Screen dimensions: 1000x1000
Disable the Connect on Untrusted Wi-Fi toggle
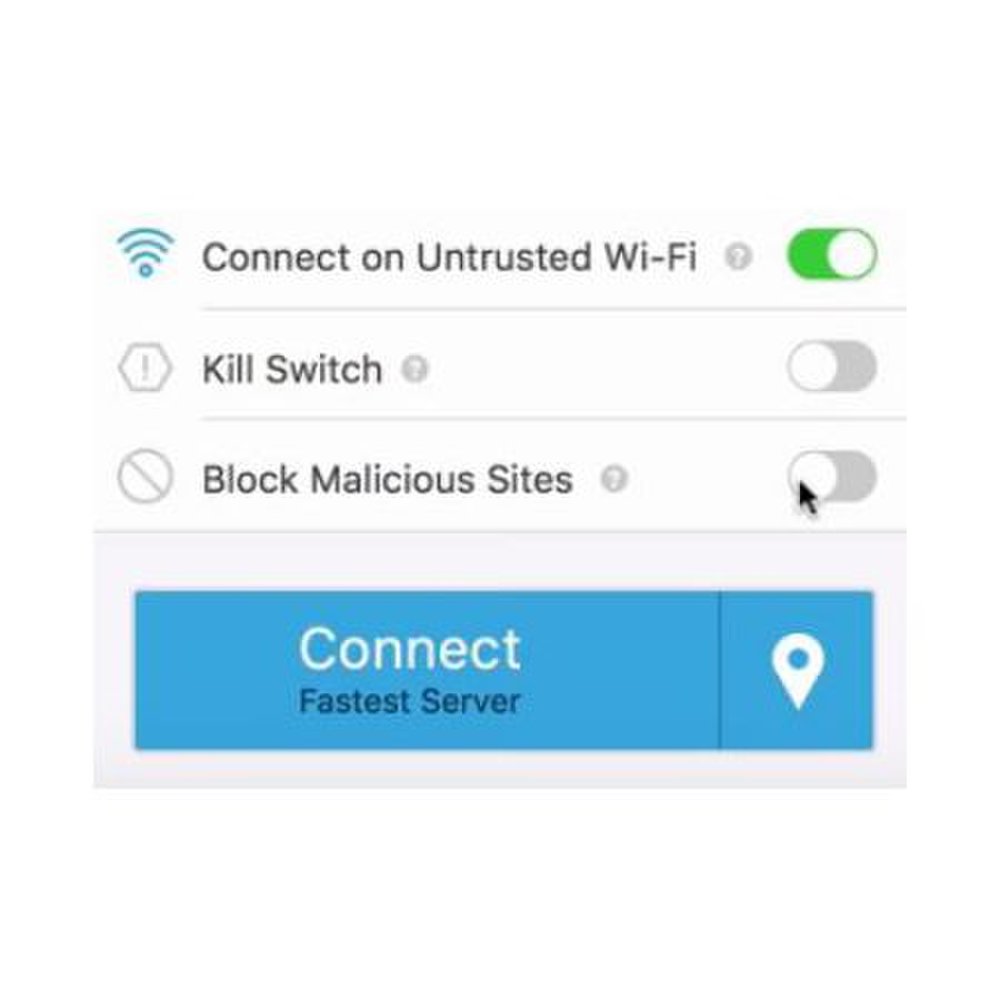(x=832, y=254)
